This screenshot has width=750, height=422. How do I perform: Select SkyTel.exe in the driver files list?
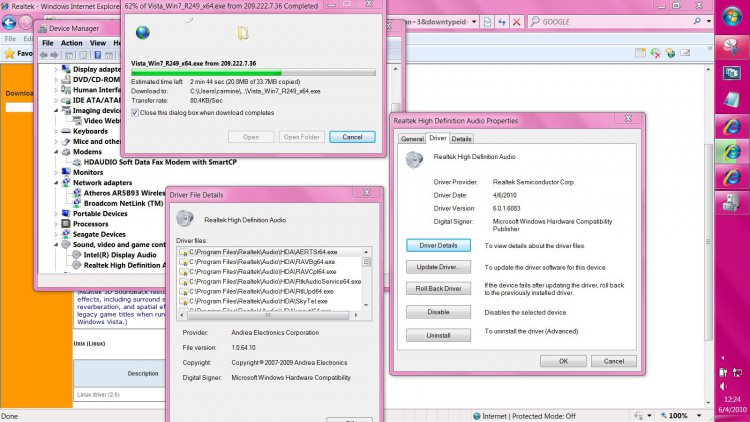[258, 301]
